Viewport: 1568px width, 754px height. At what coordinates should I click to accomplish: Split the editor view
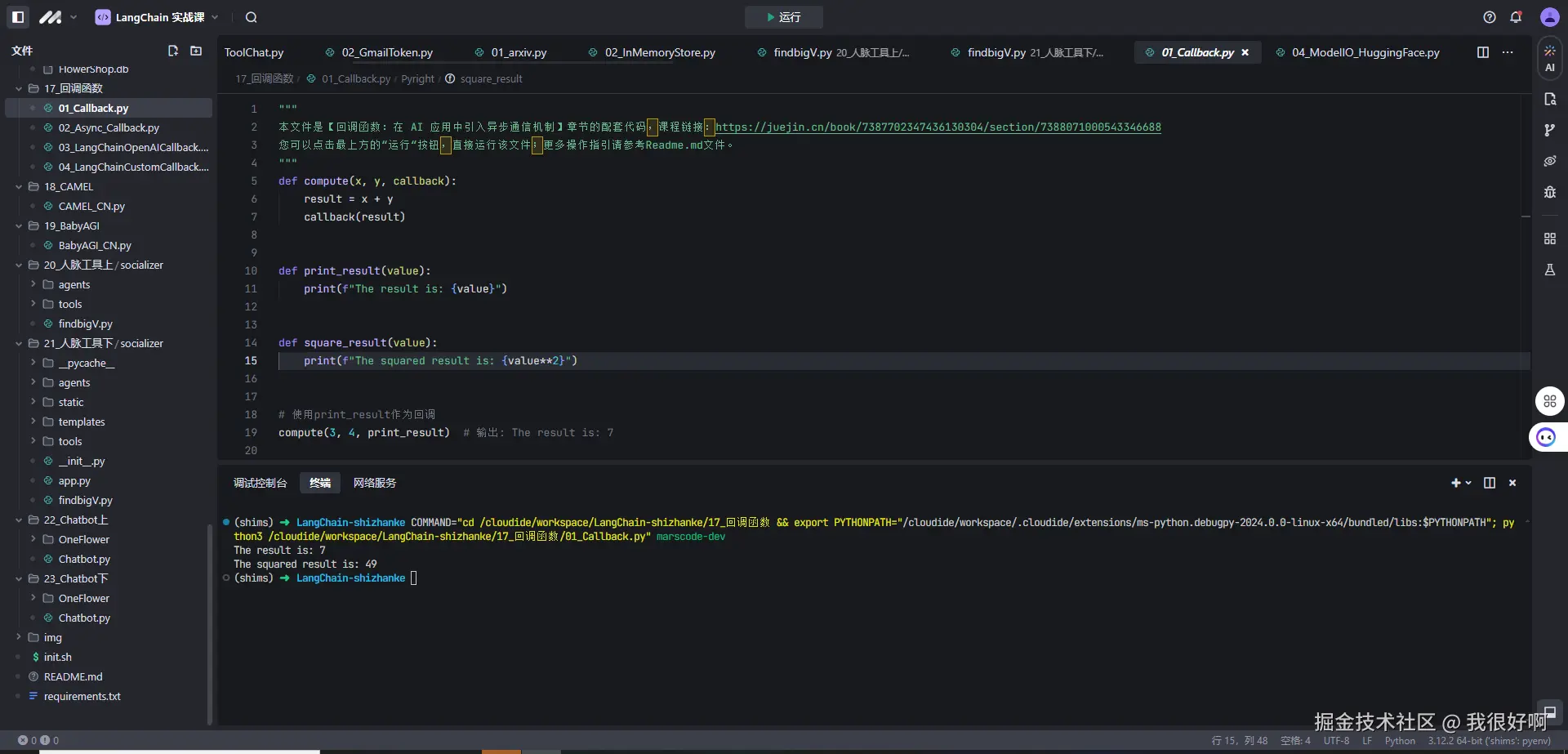click(x=1483, y=52)
